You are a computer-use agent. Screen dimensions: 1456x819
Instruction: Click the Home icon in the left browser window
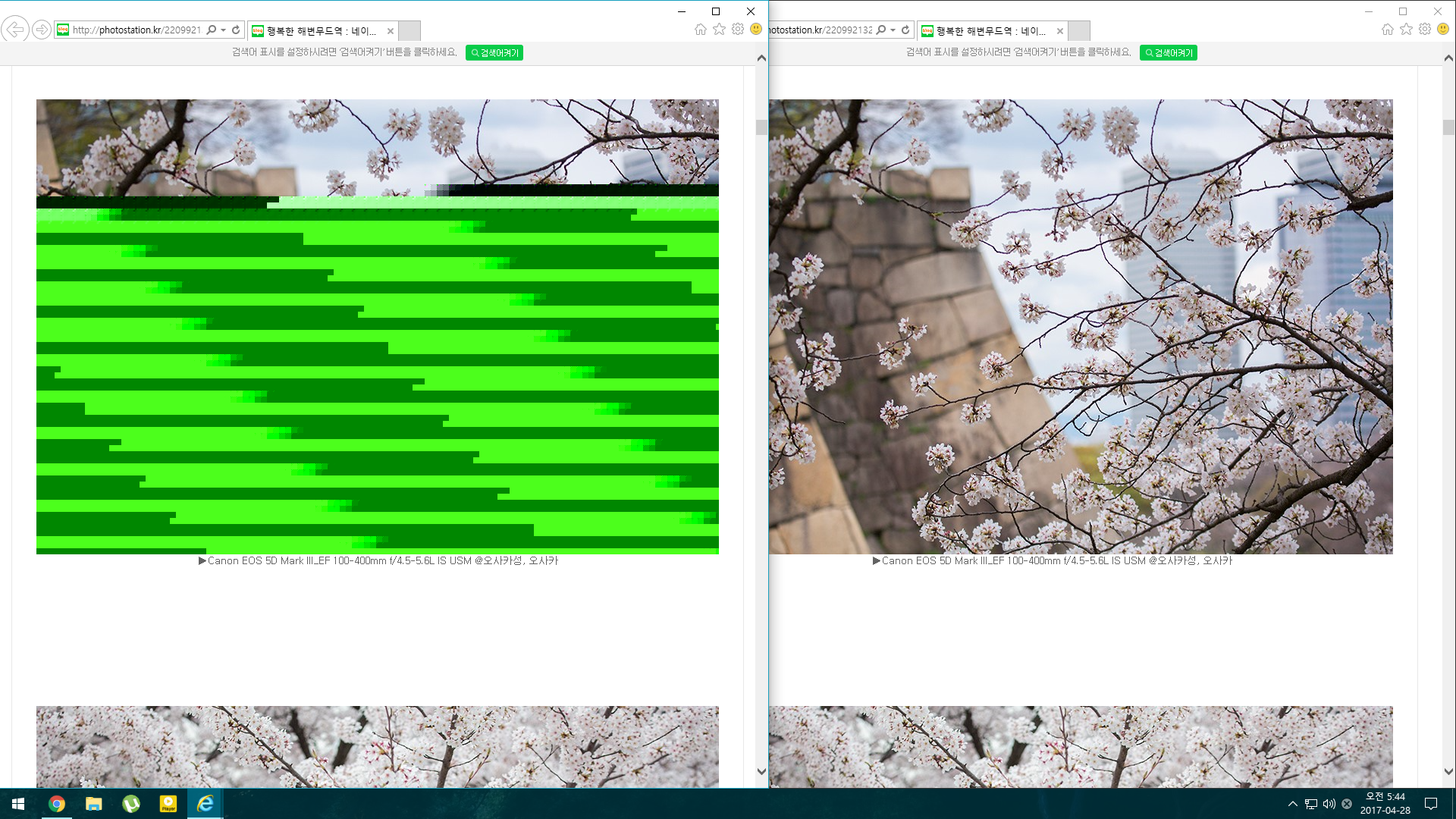700,30
